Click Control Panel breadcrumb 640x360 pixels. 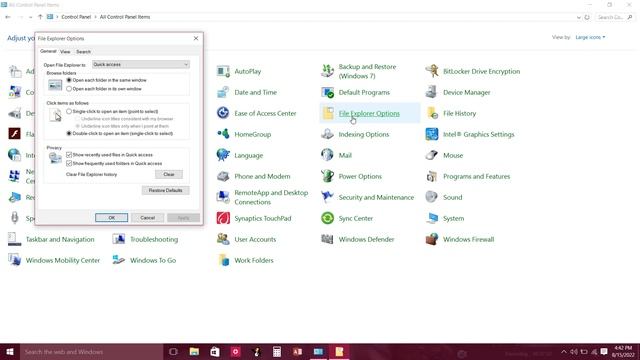coord(76,17)
